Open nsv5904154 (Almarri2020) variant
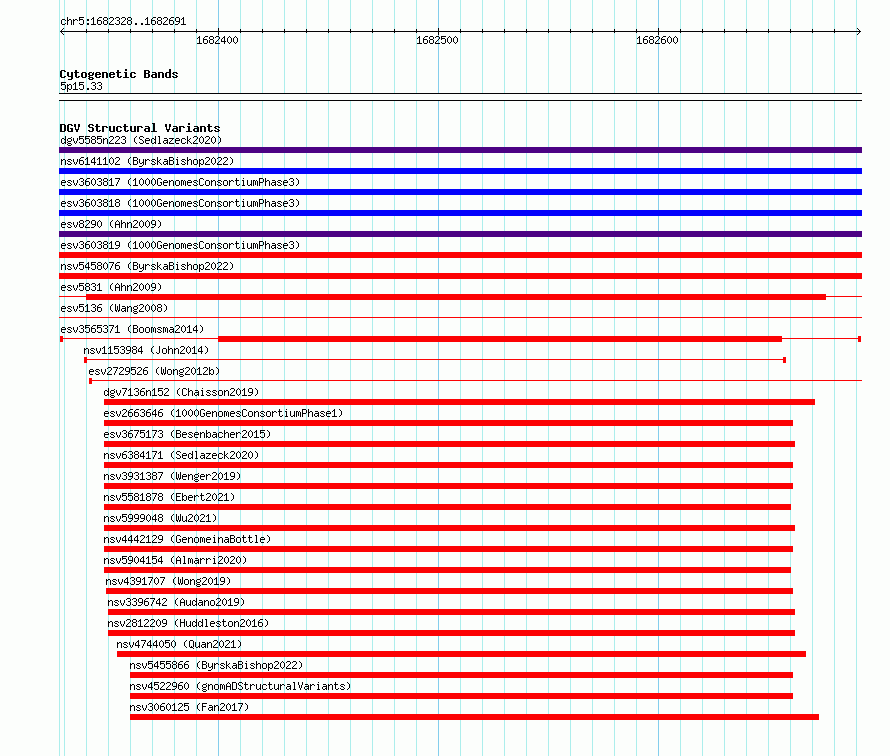 click(175, 560)
